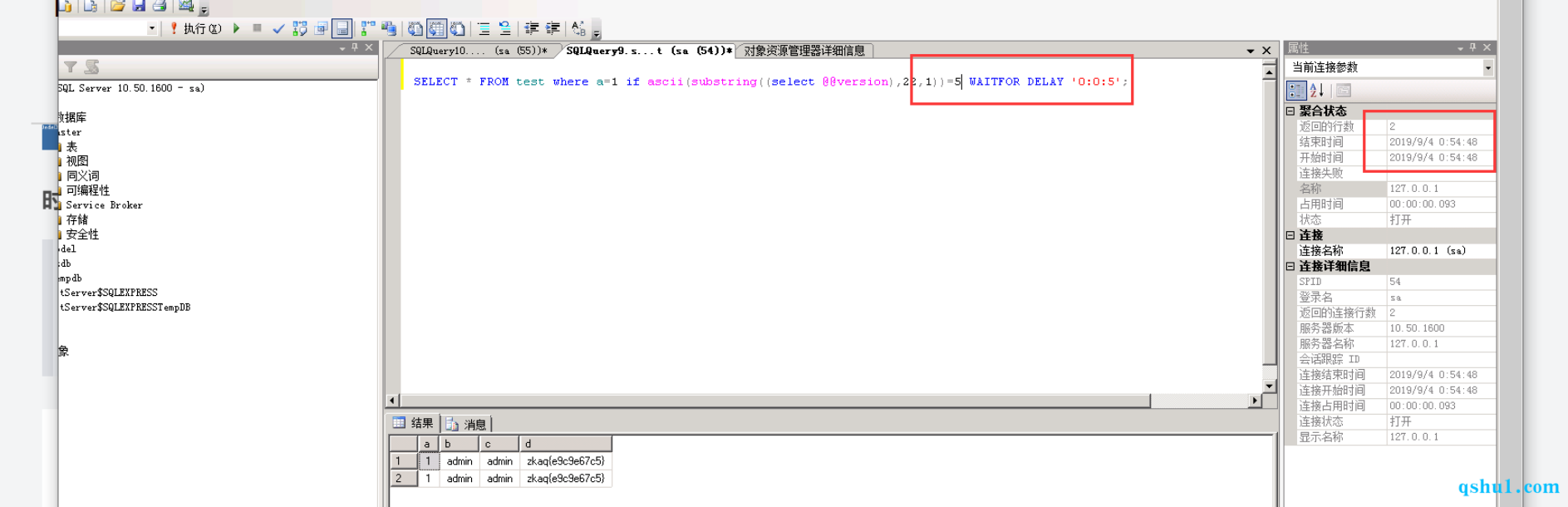1568x507 pixels.
Task: Toggle include actual execution plan
Action: click(368, 29)
